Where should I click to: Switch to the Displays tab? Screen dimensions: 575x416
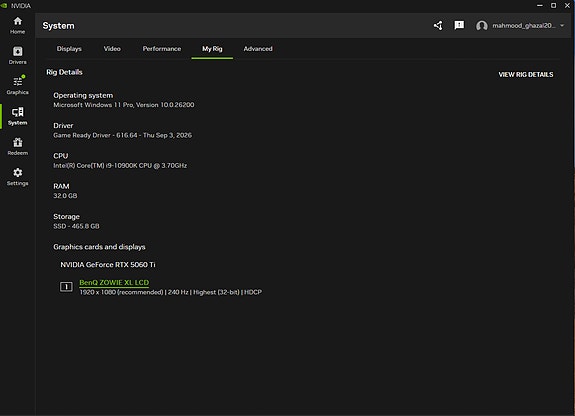[69, 49]
